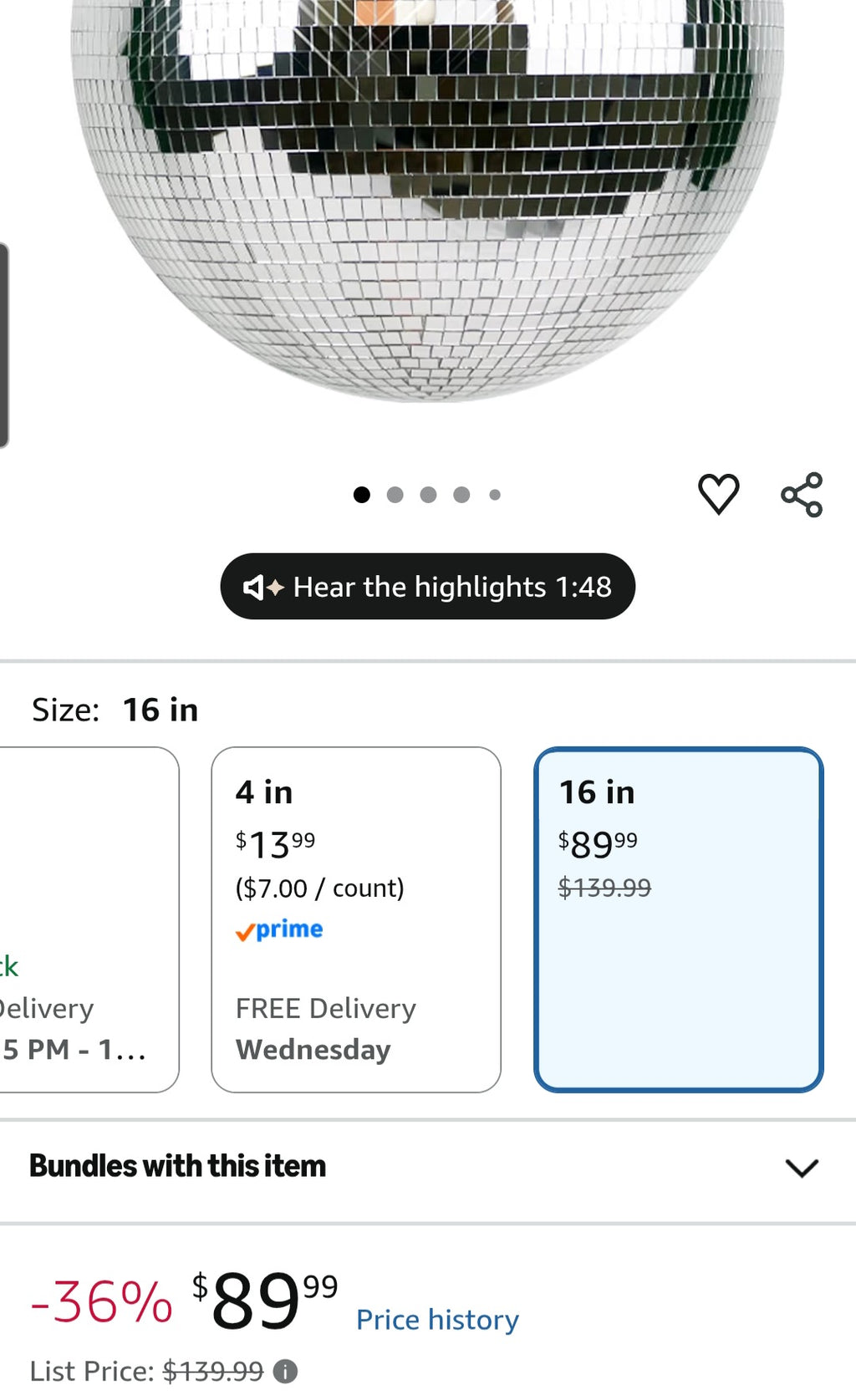The height and width of the screenshot is (1400, 856).
Task: Select the 4 in size option
Action: point(357,919)
